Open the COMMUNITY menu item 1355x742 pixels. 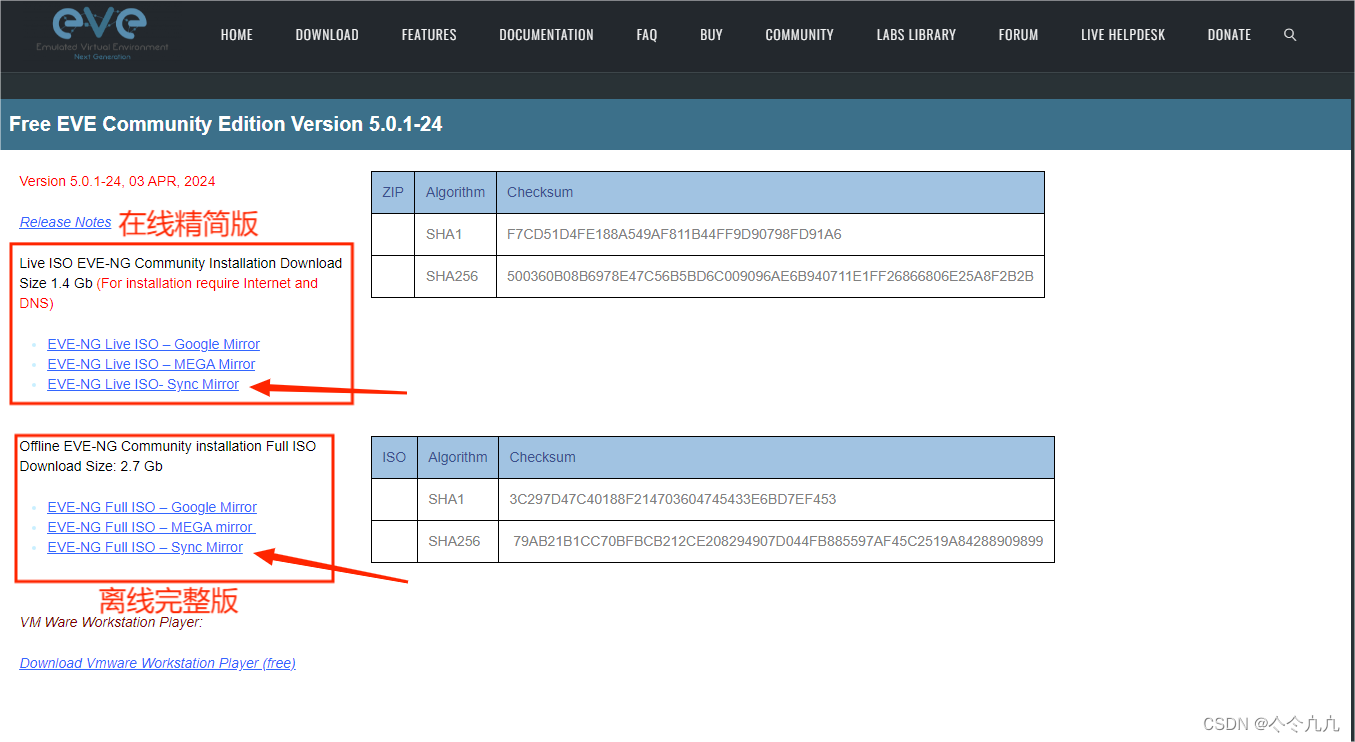799,35
